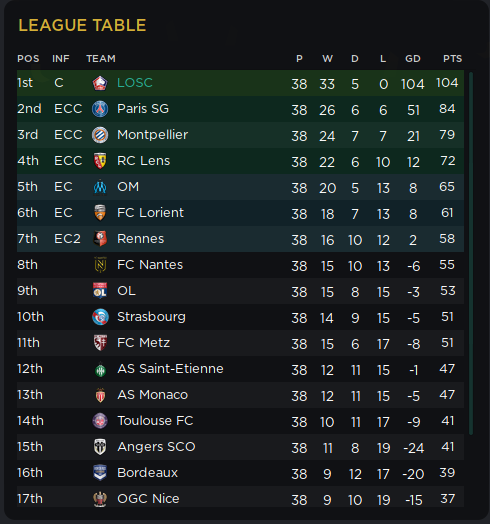The height and width of the screenshot is (524, 490).
Task: Open the LOSC team name link
Action: tap(135, 83)
